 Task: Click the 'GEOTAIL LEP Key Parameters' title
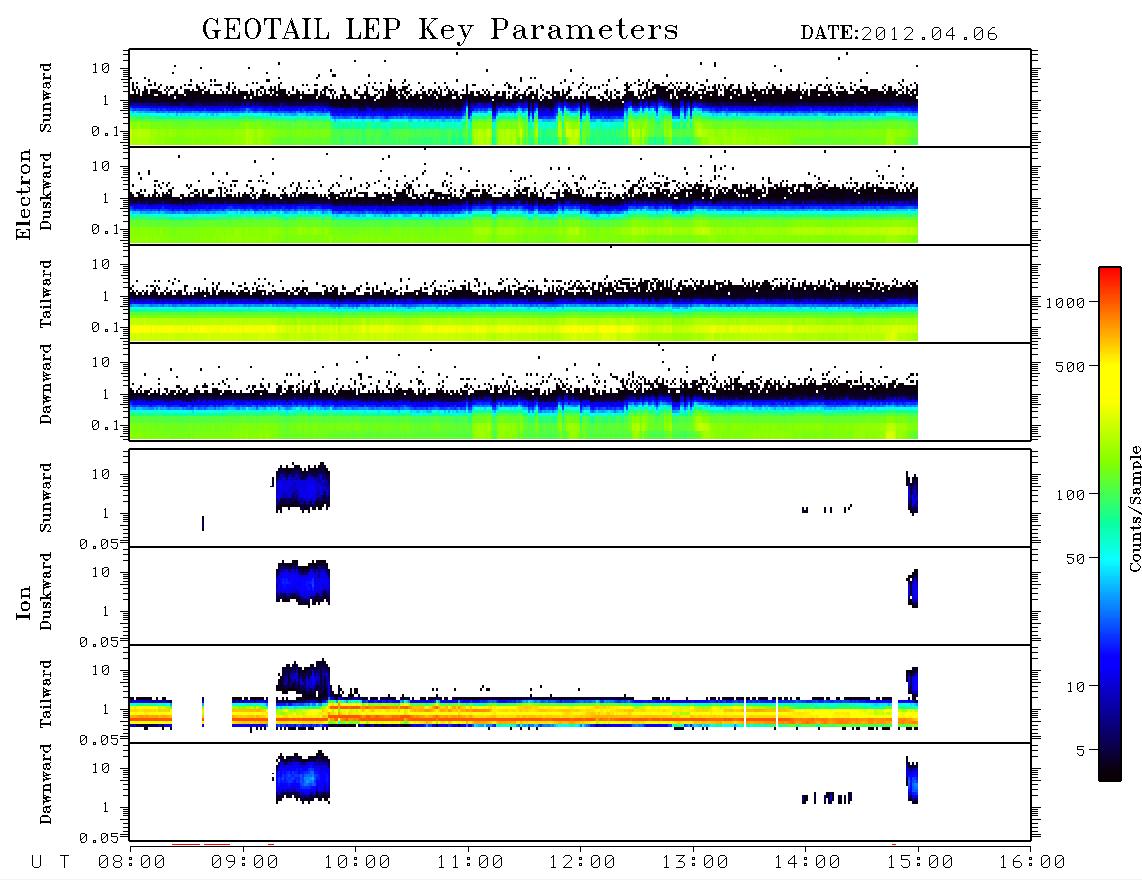point(440,30)
